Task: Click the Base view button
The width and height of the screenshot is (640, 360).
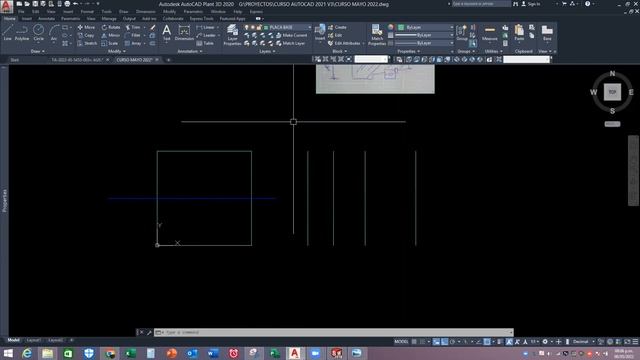Action: point(547,33)
